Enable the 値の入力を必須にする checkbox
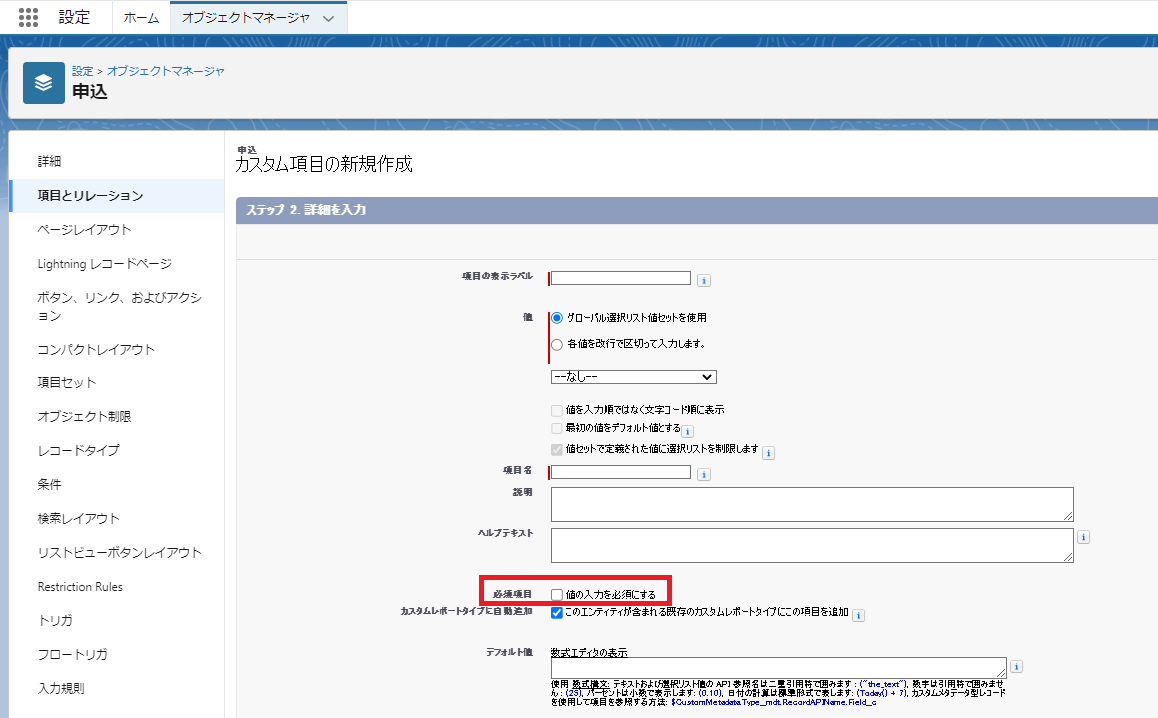1158x718 pixels. pyautogui.click(x=557, y=595)
